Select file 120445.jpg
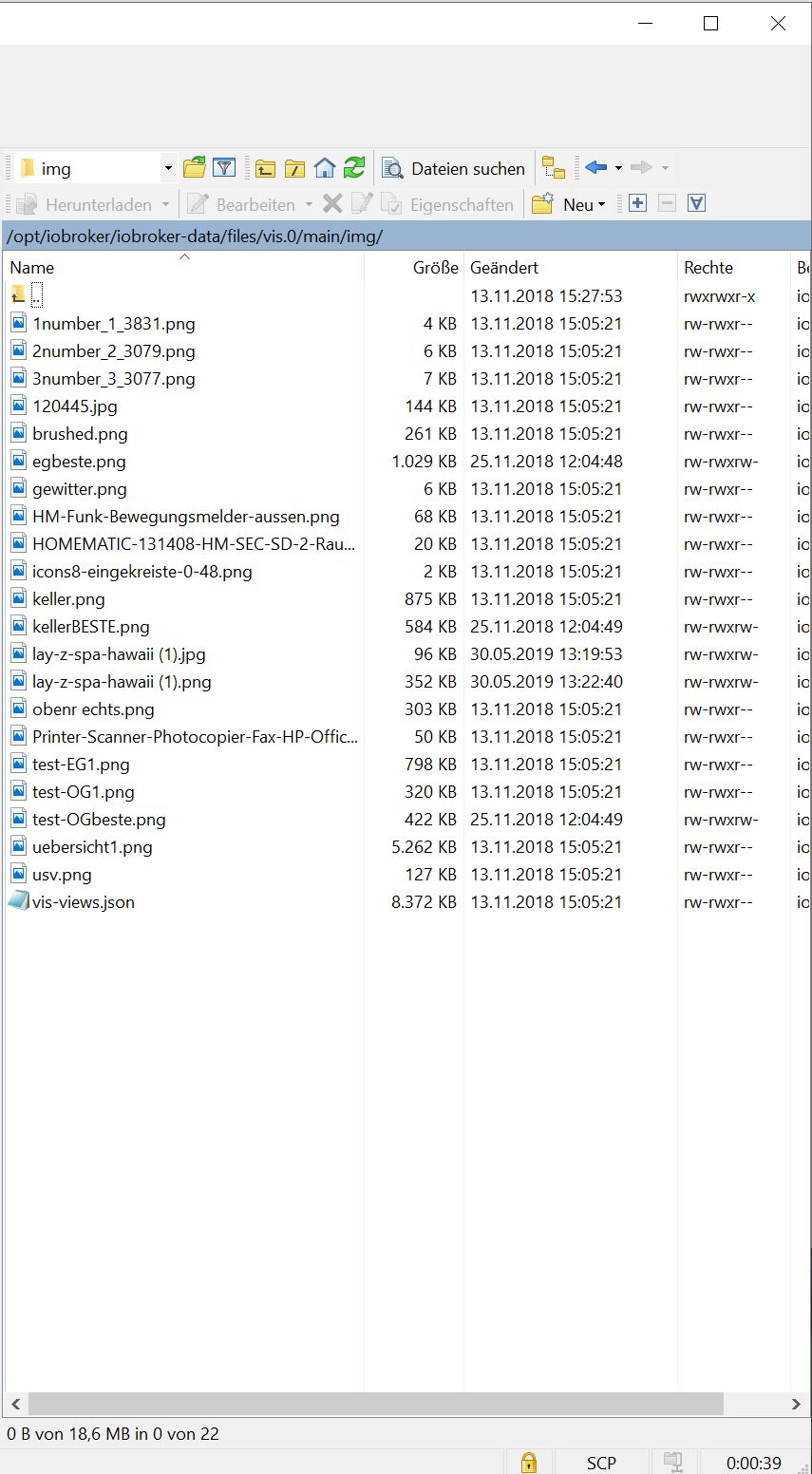812x1474 pixels. point(74,406)
